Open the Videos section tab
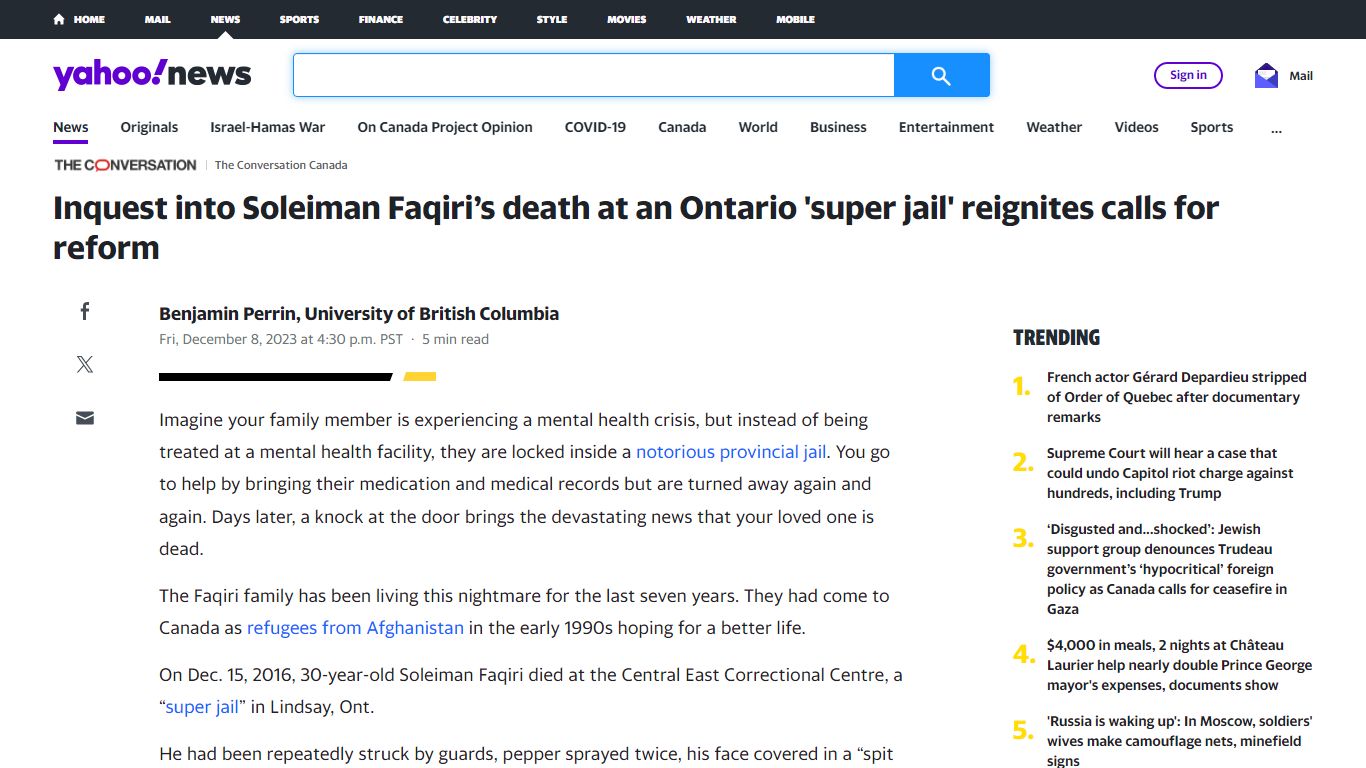1366x768 pixels. coord(1137,127)
